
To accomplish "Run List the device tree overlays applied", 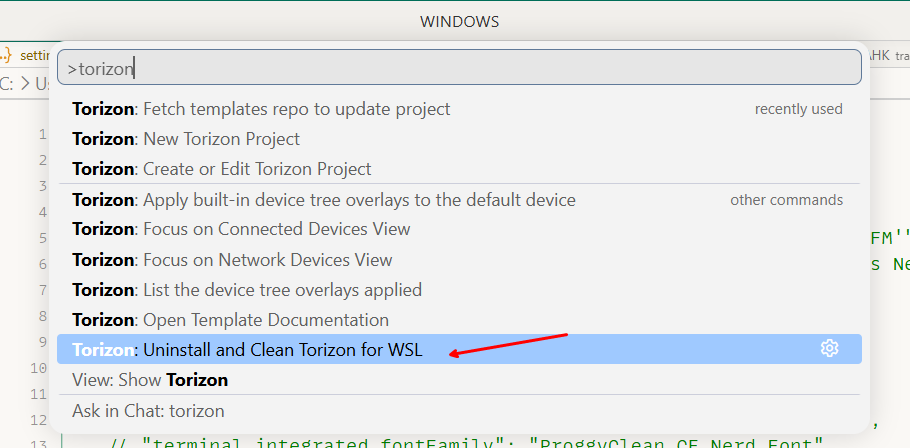I will point(247,290).
